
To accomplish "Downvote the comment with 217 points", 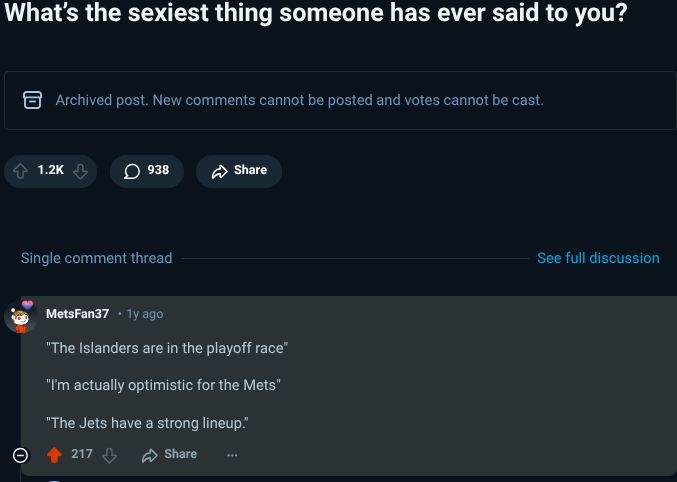I will [x=110, y=455].
